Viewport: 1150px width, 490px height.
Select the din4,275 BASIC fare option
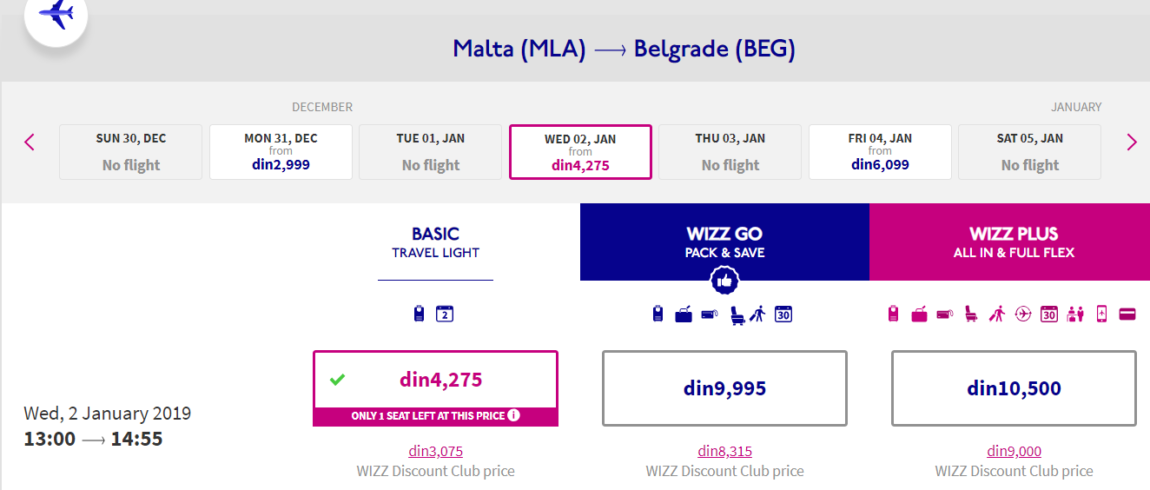436,388
